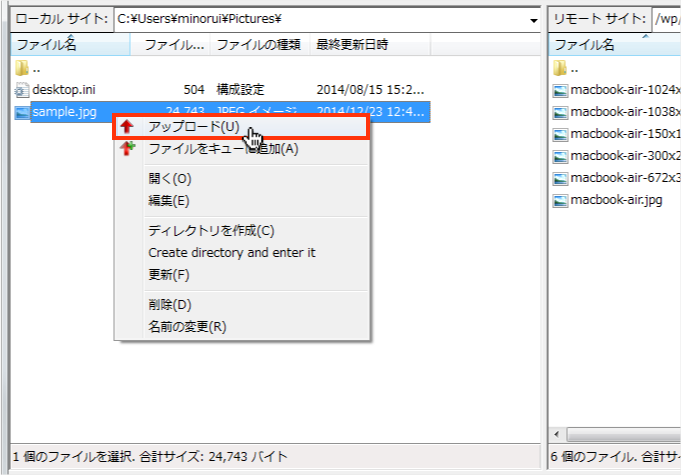
Task: Select remote file macbook-air-1038x
Action: pos(625,112)
